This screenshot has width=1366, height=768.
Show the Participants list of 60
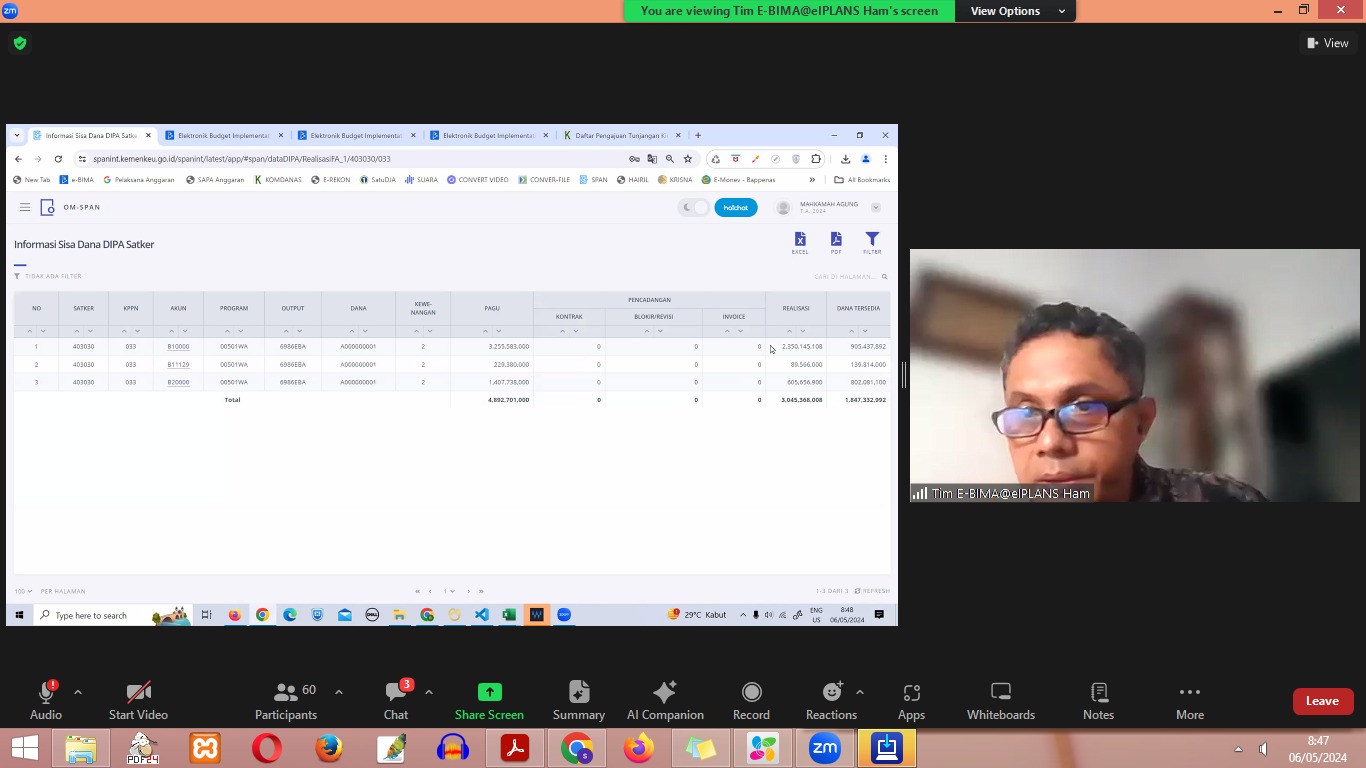[286, 701]
